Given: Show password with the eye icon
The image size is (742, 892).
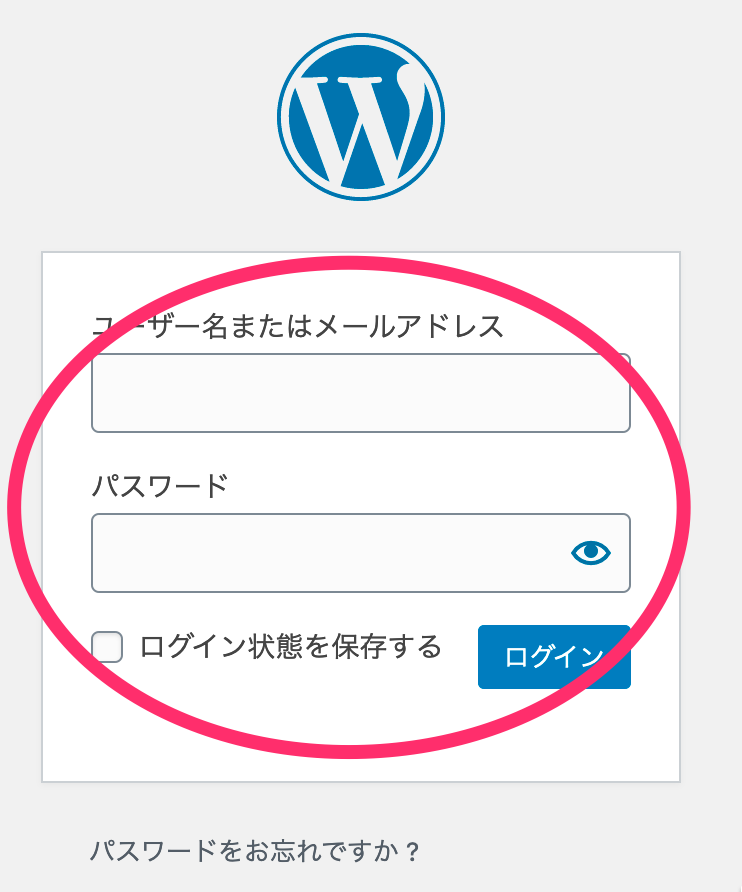Looking at the screenshot, I should (591, 552).
